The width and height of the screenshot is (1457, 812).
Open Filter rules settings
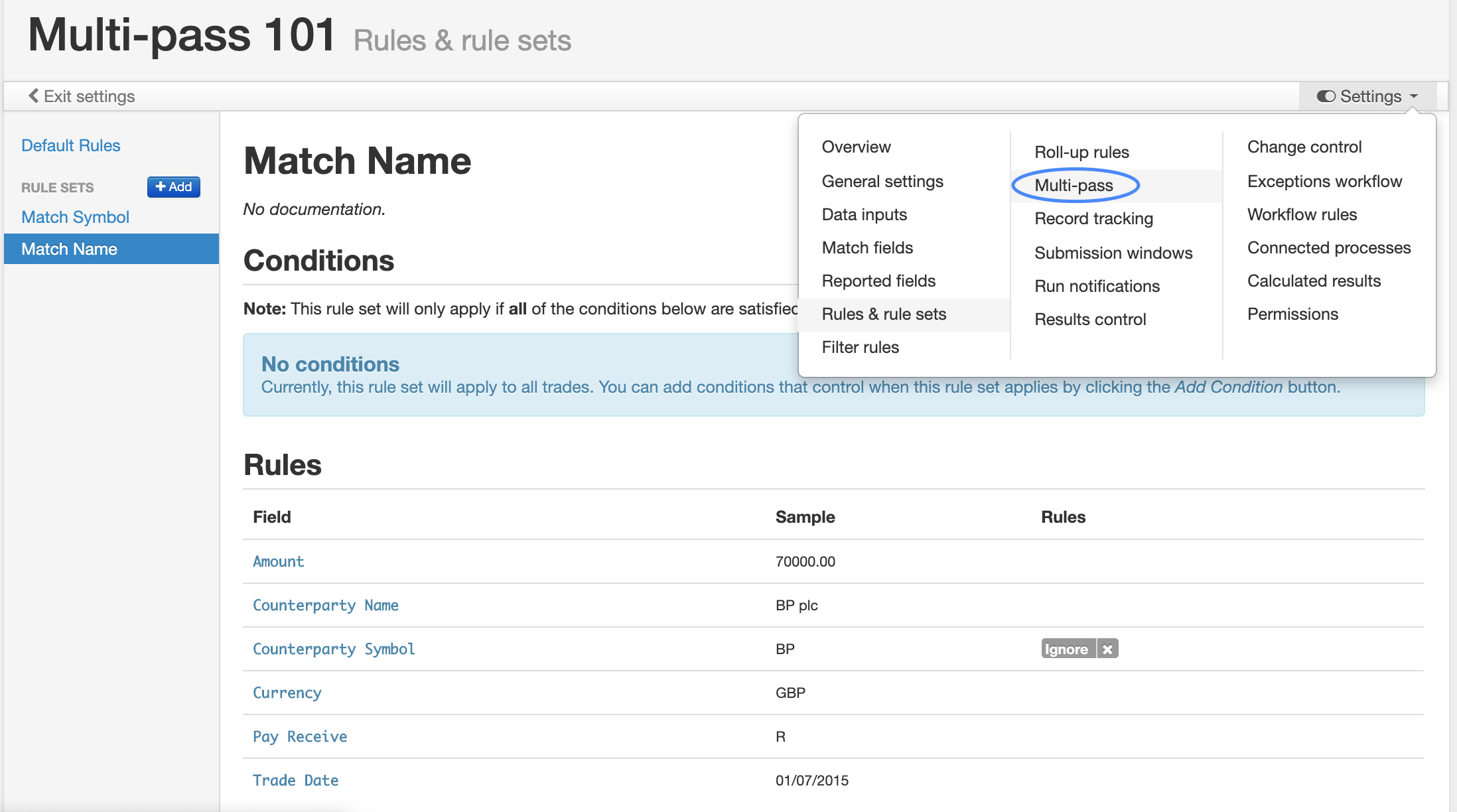tap(860, 347)
